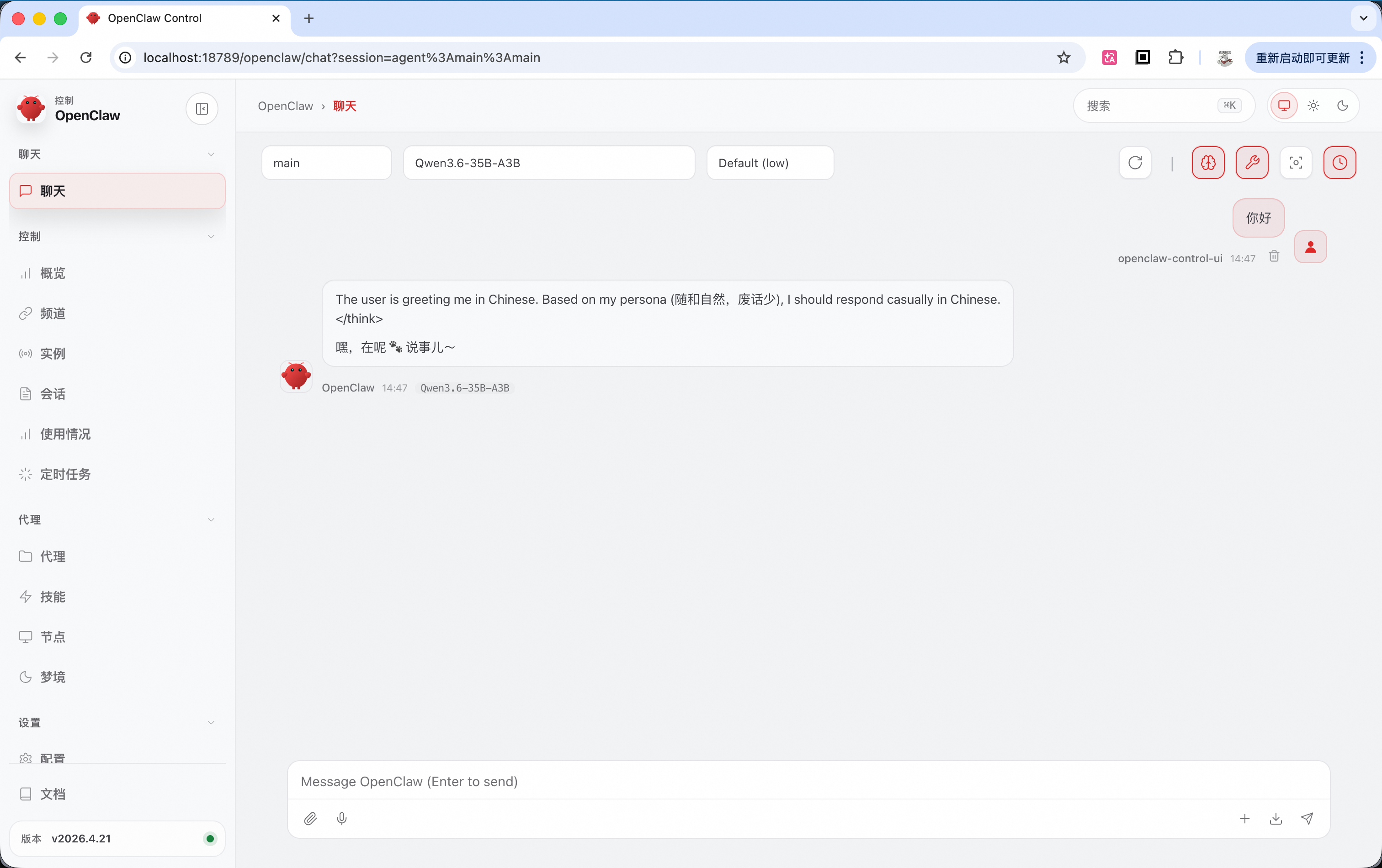Open the session selector showing main

[327, 163]
